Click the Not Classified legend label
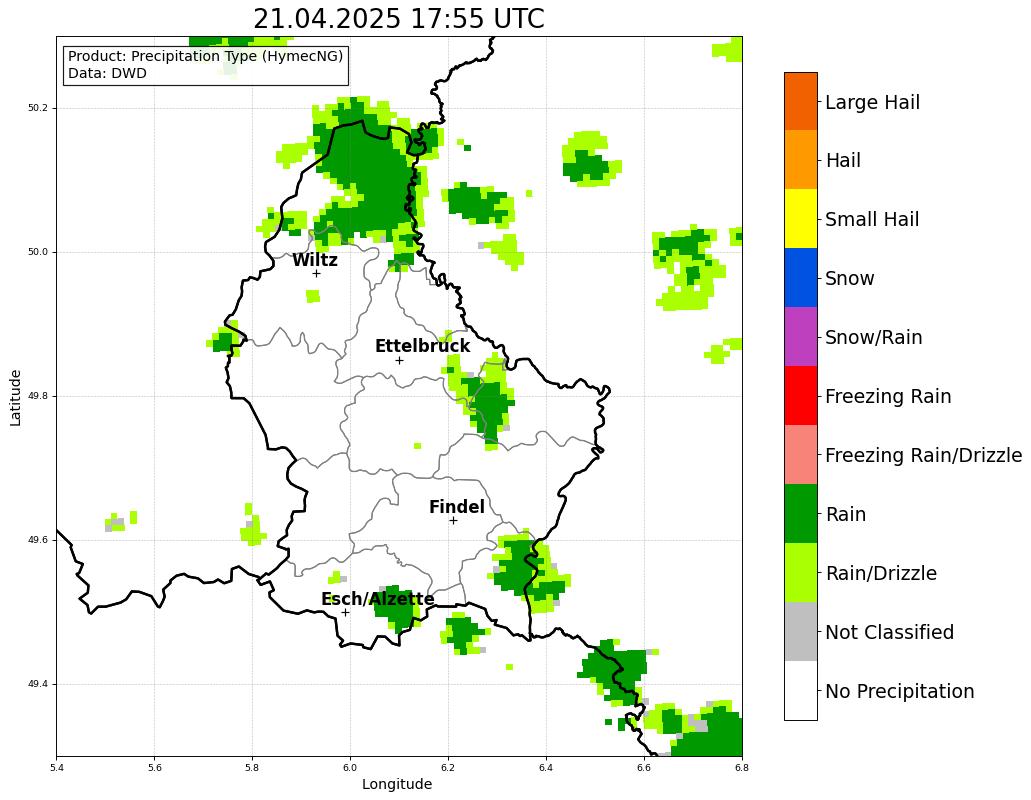Image resolution: width=1031 pixels, height=800 pixels. tap(890, 632)
